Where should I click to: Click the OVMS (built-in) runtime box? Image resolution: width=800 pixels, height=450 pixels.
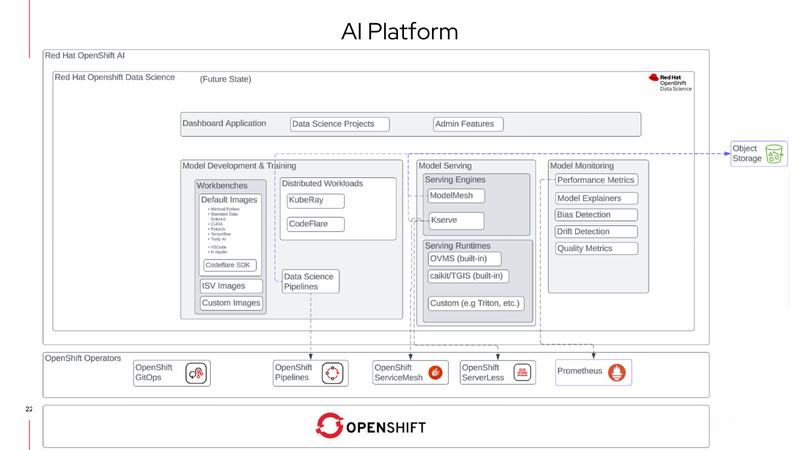(464, 259)
